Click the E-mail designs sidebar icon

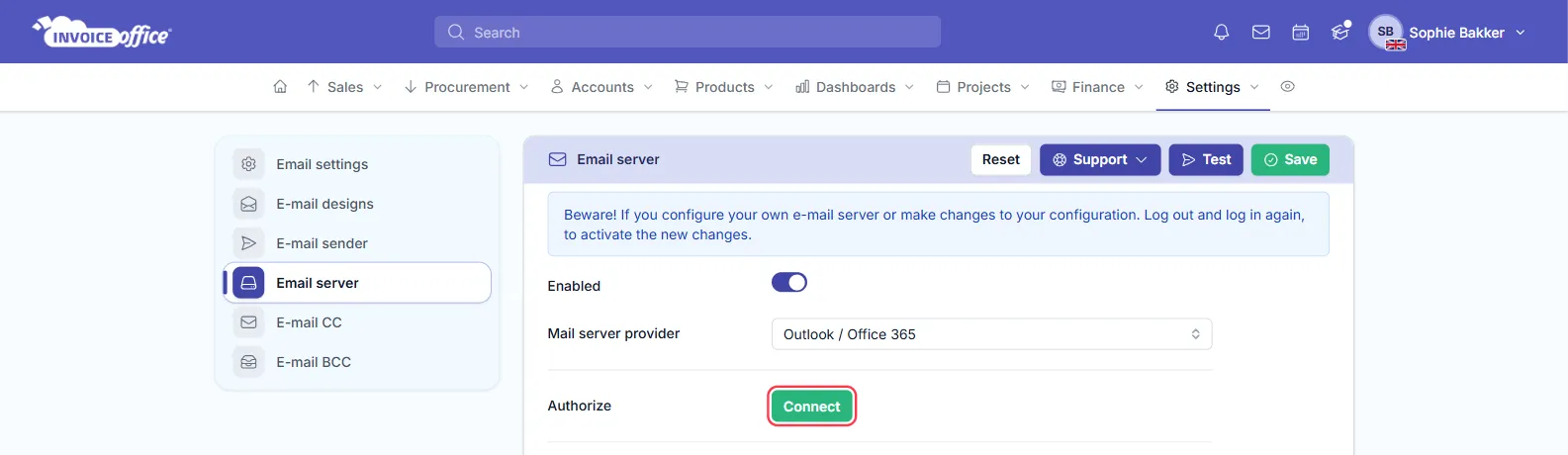248,204
